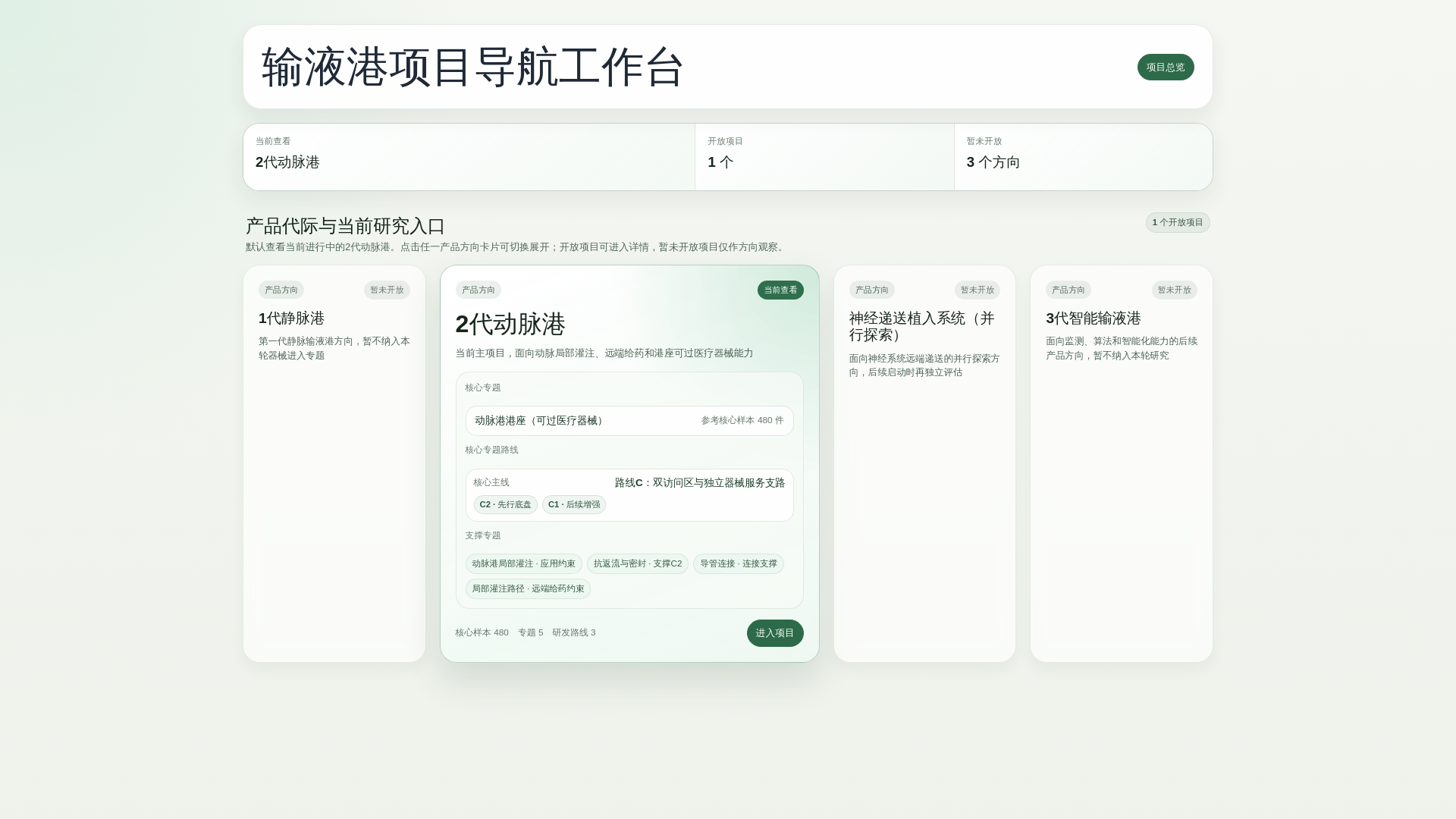
Task: Click 产品方向 tag on 神经递送植入系统 card
Action: (x=872, y=290)
